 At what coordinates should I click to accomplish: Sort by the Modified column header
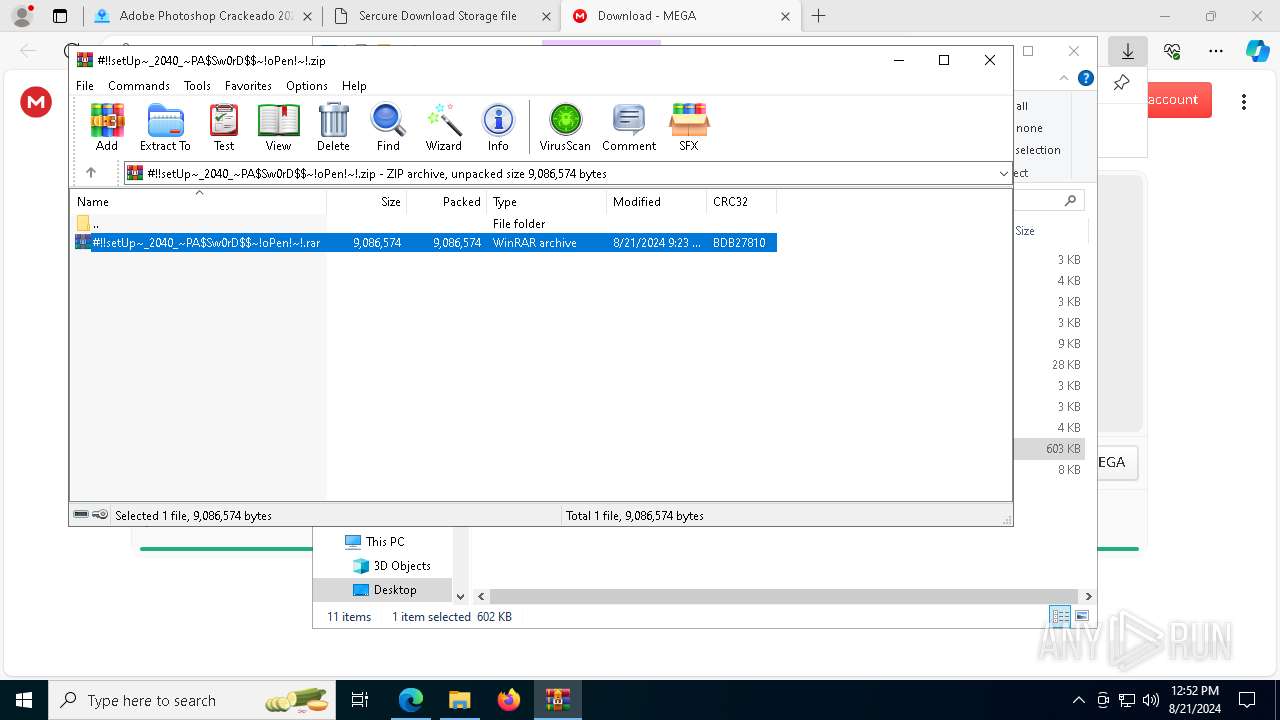657,201
